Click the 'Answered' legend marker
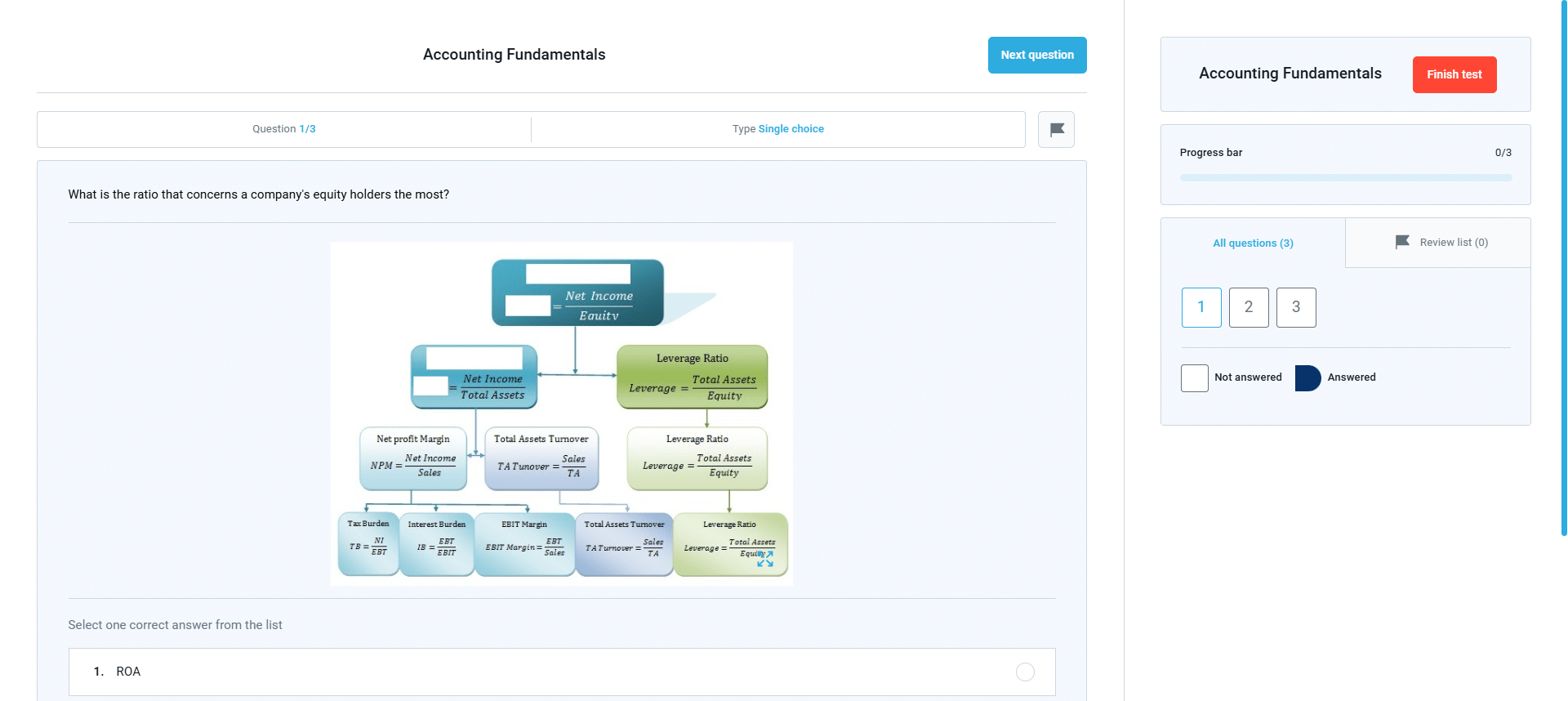 click(x=1308, y=378)
